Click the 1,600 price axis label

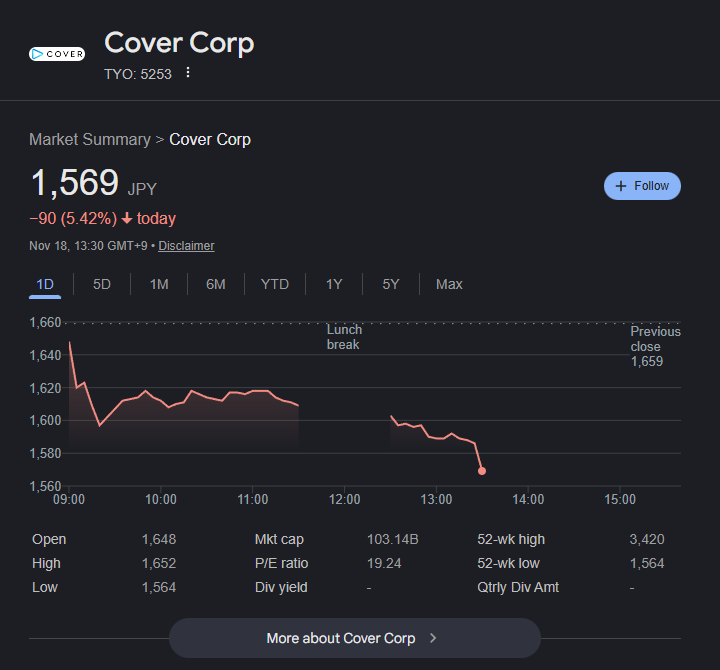coord(45,420)
